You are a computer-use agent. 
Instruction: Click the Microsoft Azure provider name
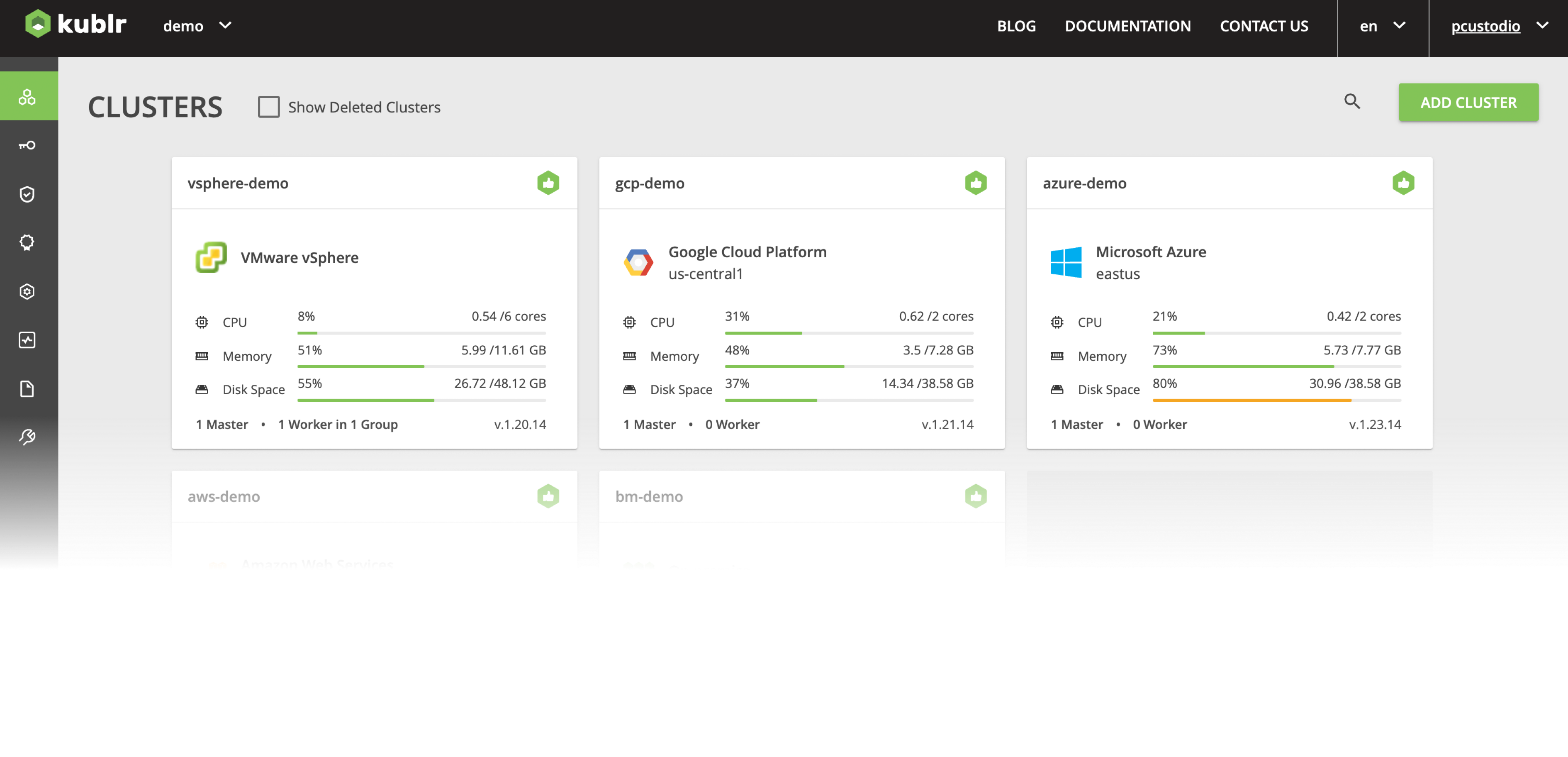[1150, 252]
